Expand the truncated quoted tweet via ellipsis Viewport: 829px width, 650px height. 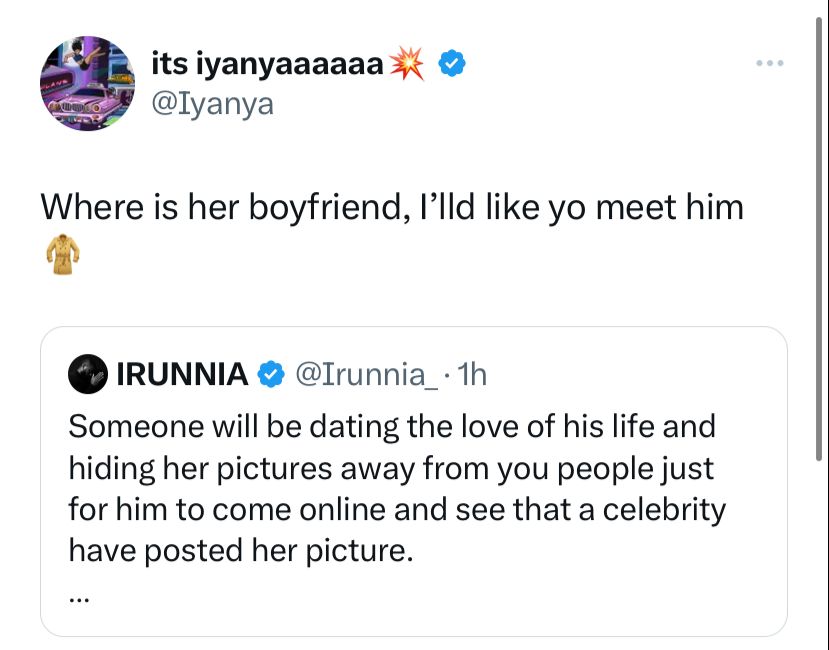[x=80, y=598]
